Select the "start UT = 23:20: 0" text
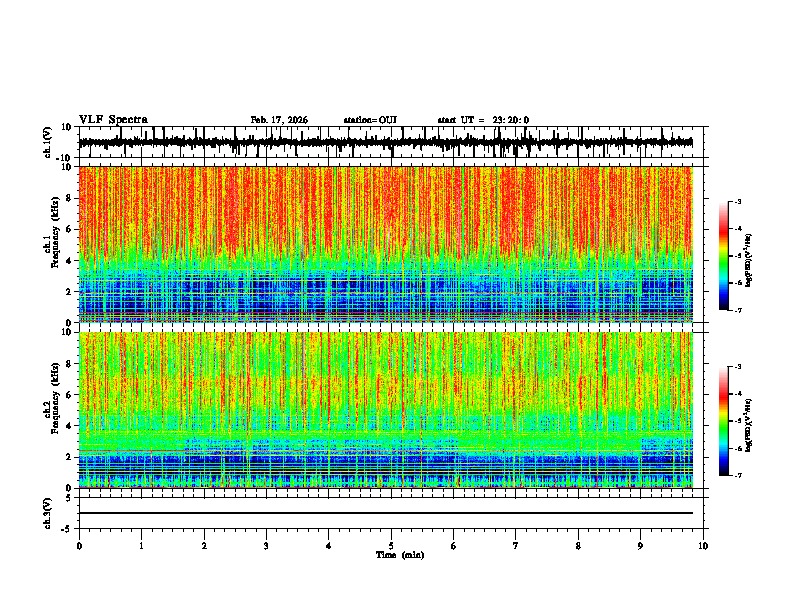Screen dimensions: 792x612 click(483, 120)
